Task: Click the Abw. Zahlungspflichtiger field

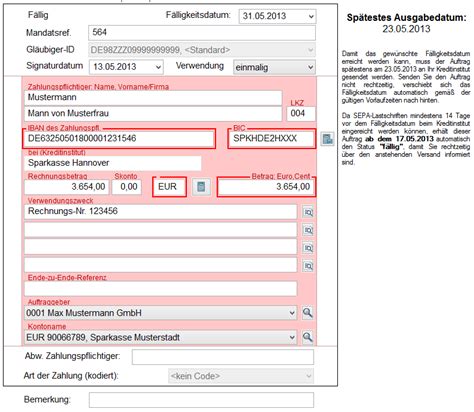Action: 223,357
